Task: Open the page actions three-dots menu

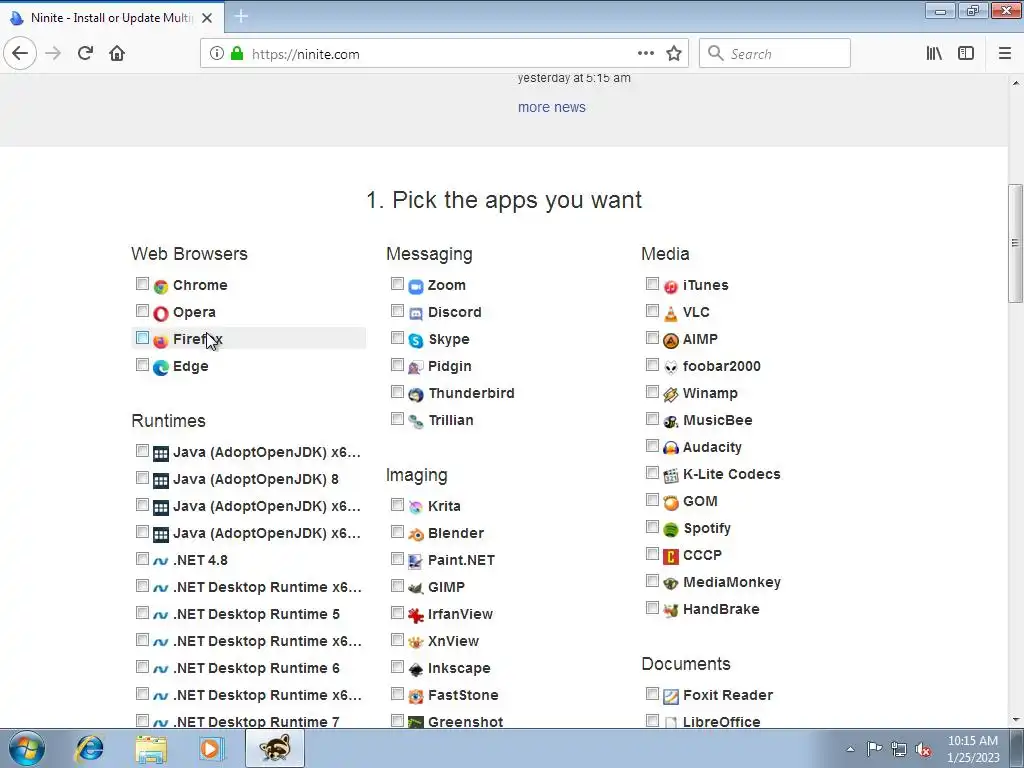Action: tap(646, 54)
